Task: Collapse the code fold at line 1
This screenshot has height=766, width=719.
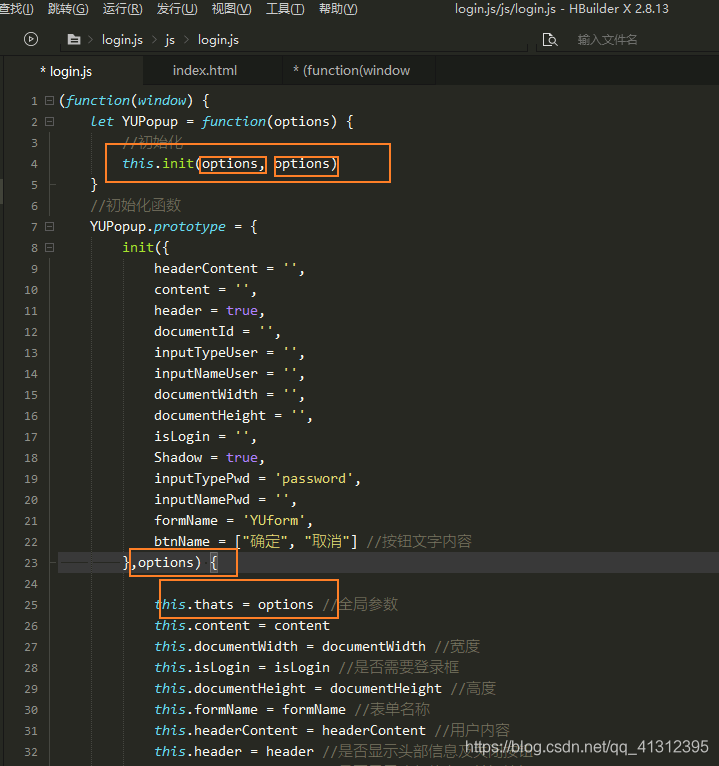Action: (49, 101)
